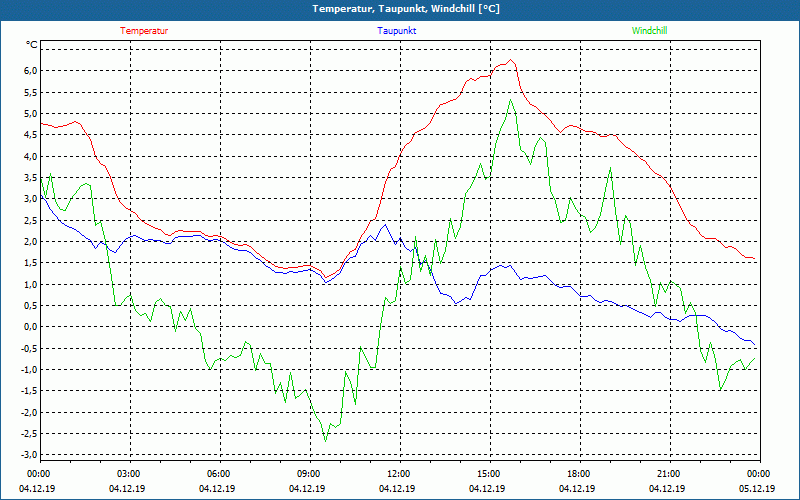The height and width of the screenshot is (500, 800).
Task: Click the '-0,5' y-axis value
Action: [30, 348]
